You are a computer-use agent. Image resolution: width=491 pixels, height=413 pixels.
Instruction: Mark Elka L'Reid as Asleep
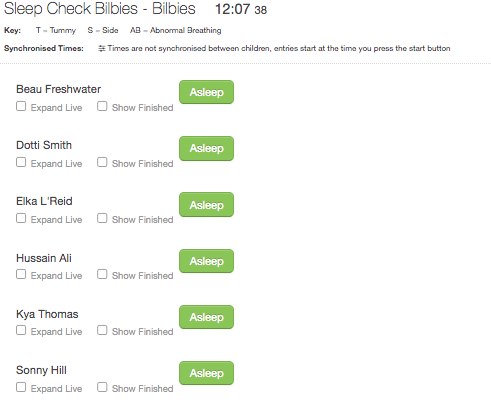tap(206, 205)
